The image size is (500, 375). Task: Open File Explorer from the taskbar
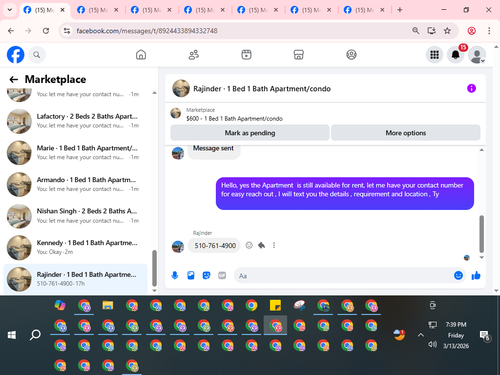coord(108,305)
